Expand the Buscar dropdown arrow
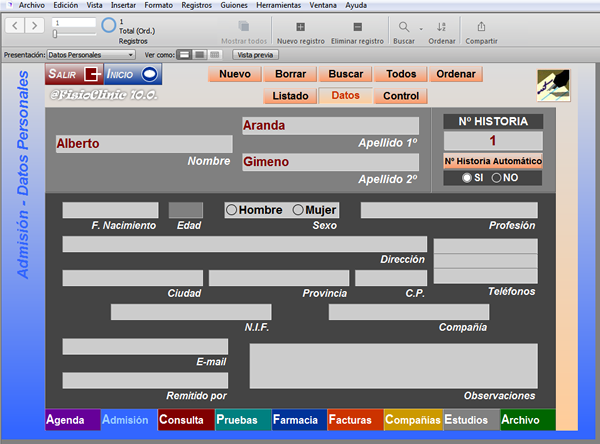The width and height of the screenshot is (600, 444). pyautogui.click(x=421, y=29)
